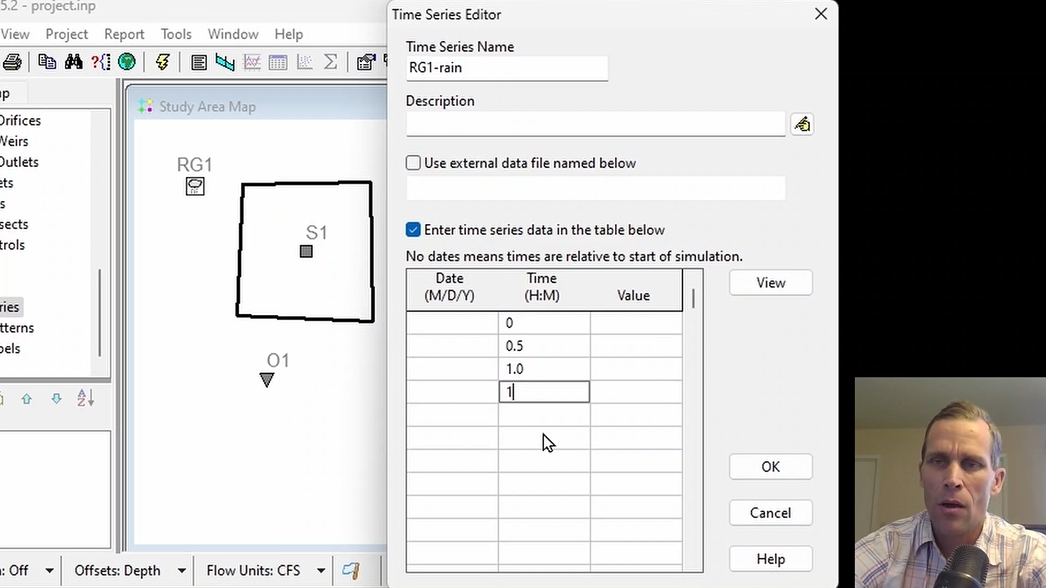
Task: Expand the Offsets: Depth dropdown
Action: click(x=181, y=571)
